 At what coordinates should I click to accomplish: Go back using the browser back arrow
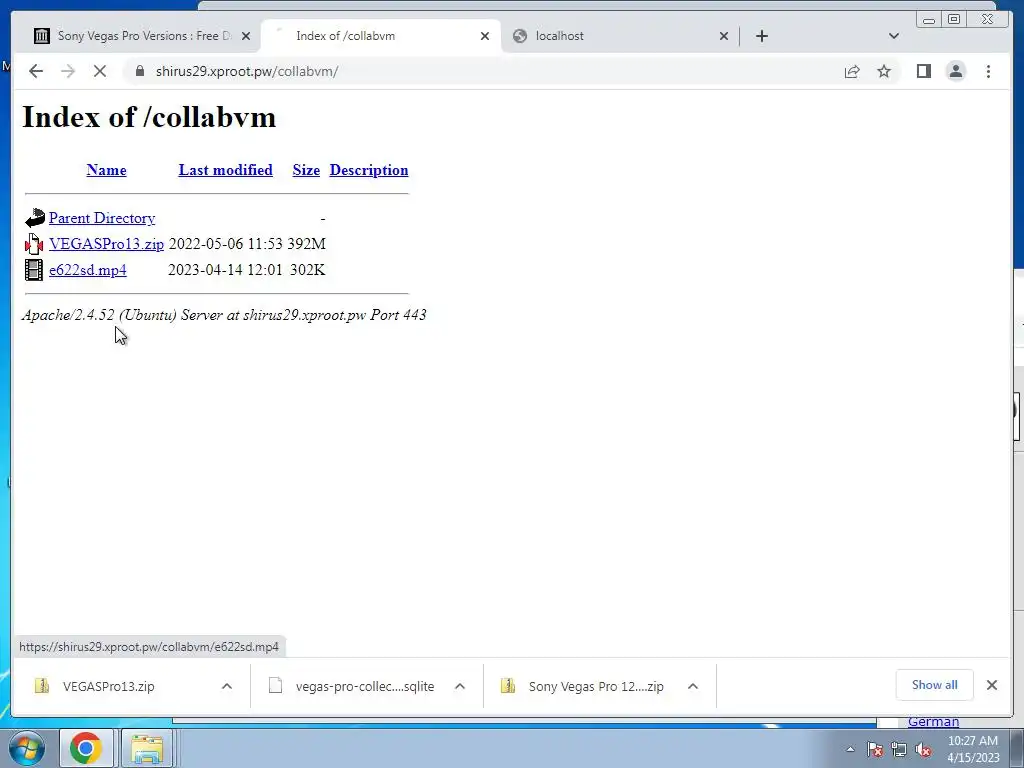coord(36,71)
